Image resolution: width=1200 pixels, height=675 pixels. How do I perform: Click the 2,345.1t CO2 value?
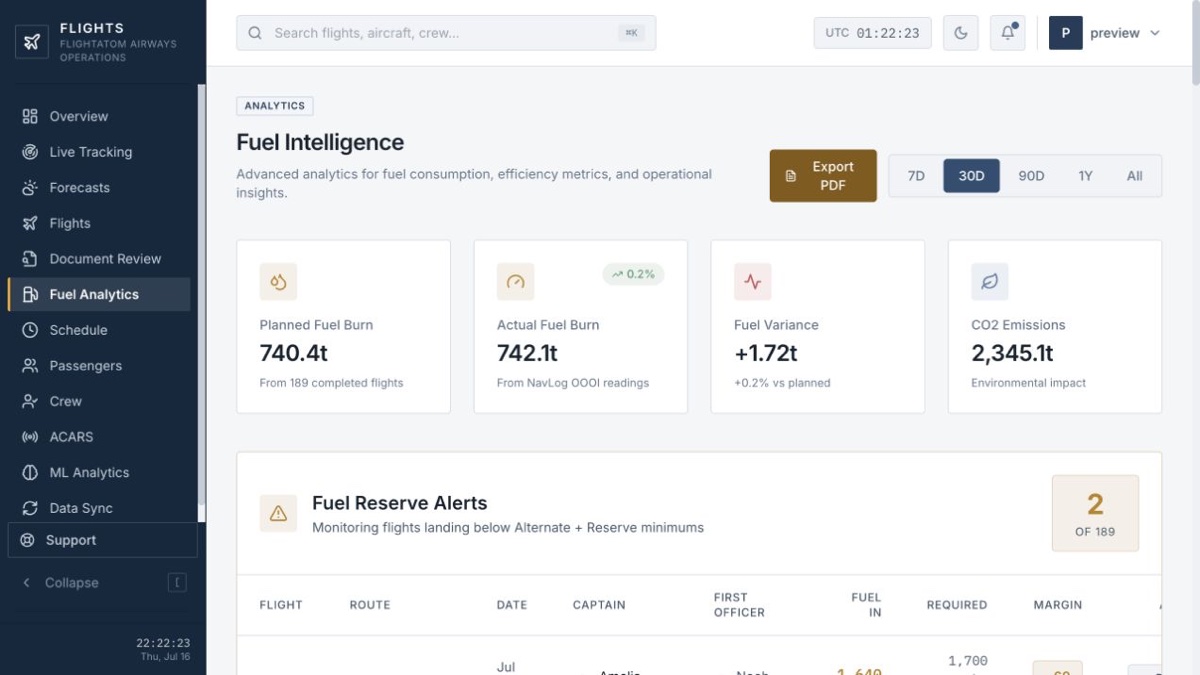(1012, 353)
